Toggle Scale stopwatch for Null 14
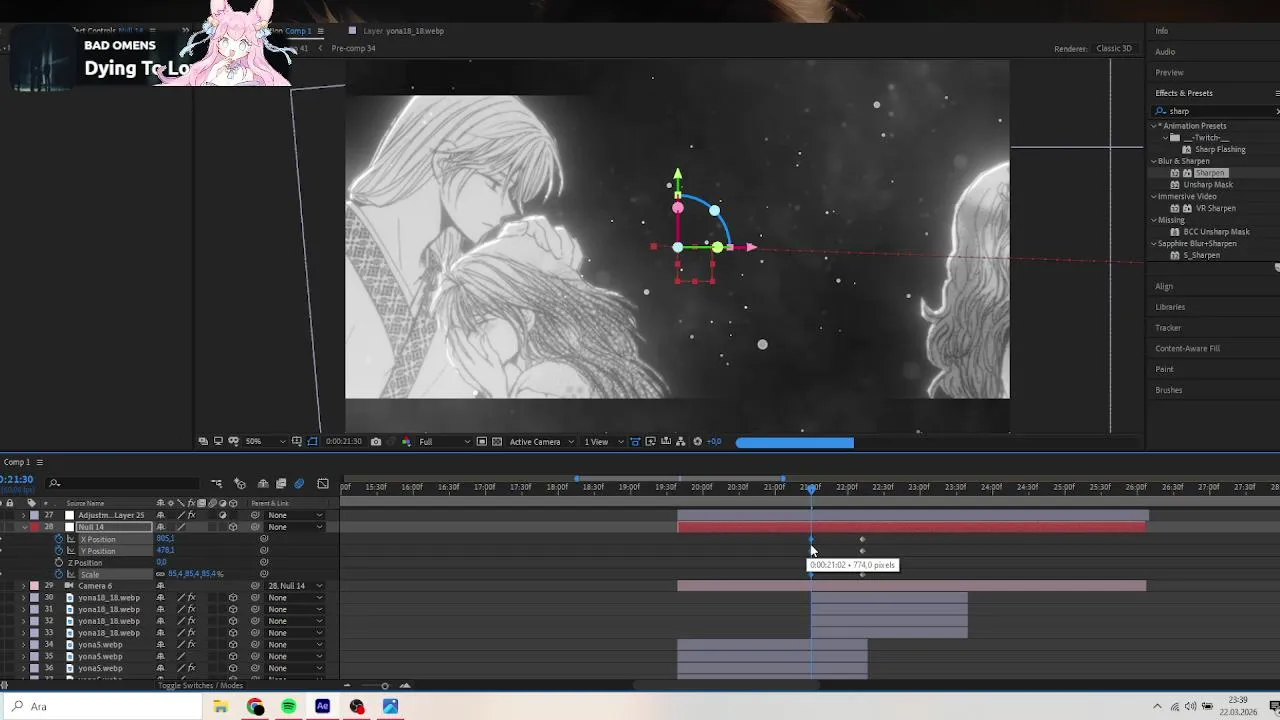This screenshot has width=1280, height=720. 59,574
